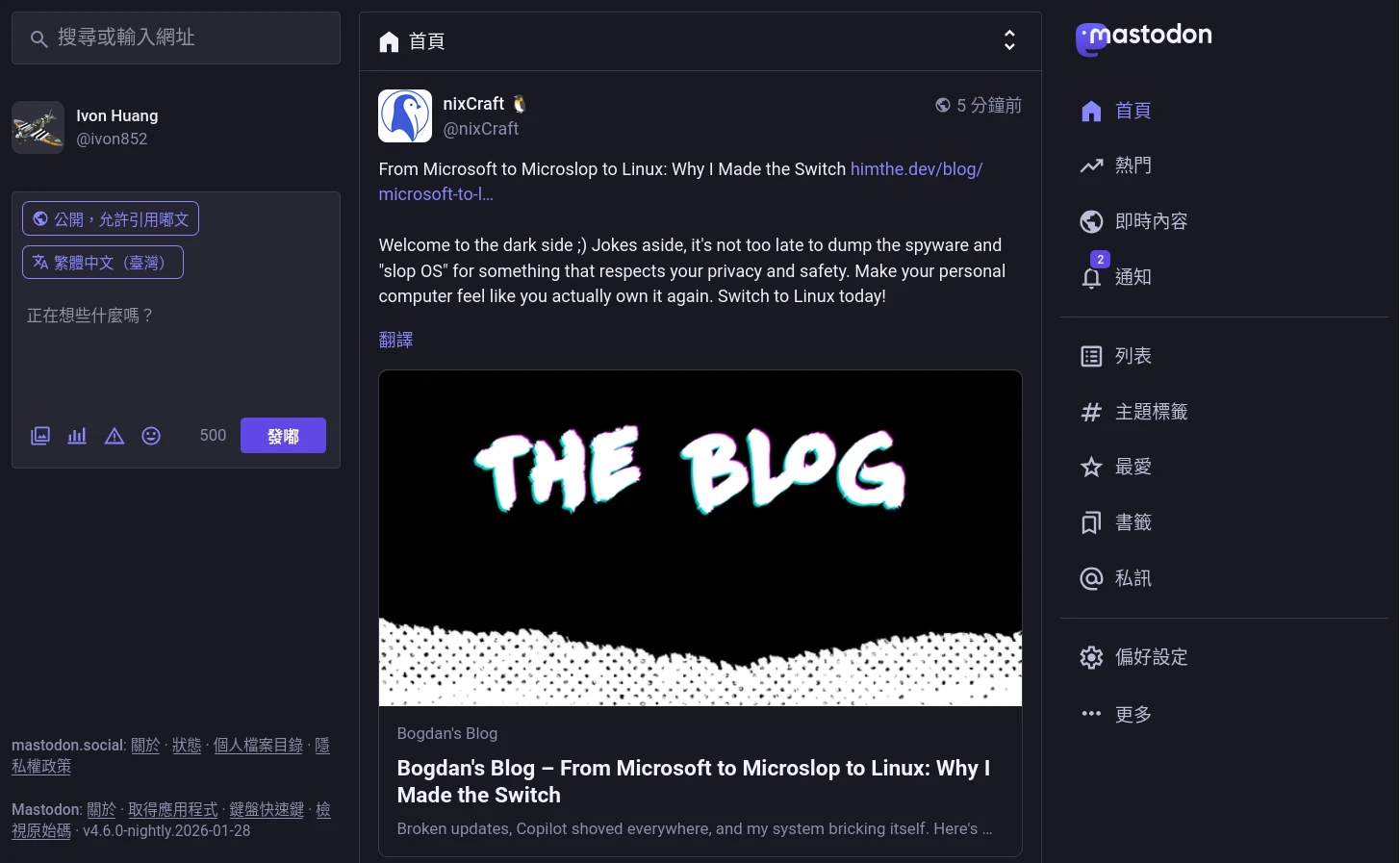The image size is (1400, 863).
Task: Open the 公開，允許引用嘟文 visibility dropdown
Action: (x=111, y=218)
